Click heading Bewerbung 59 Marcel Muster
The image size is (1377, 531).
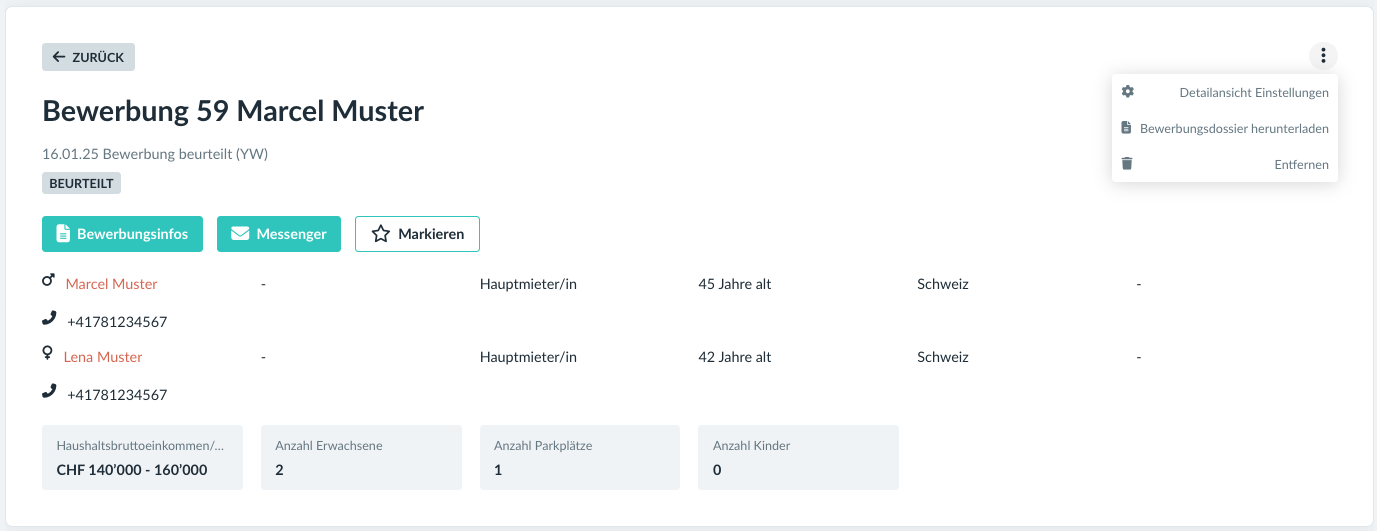[x=233, y=111]
